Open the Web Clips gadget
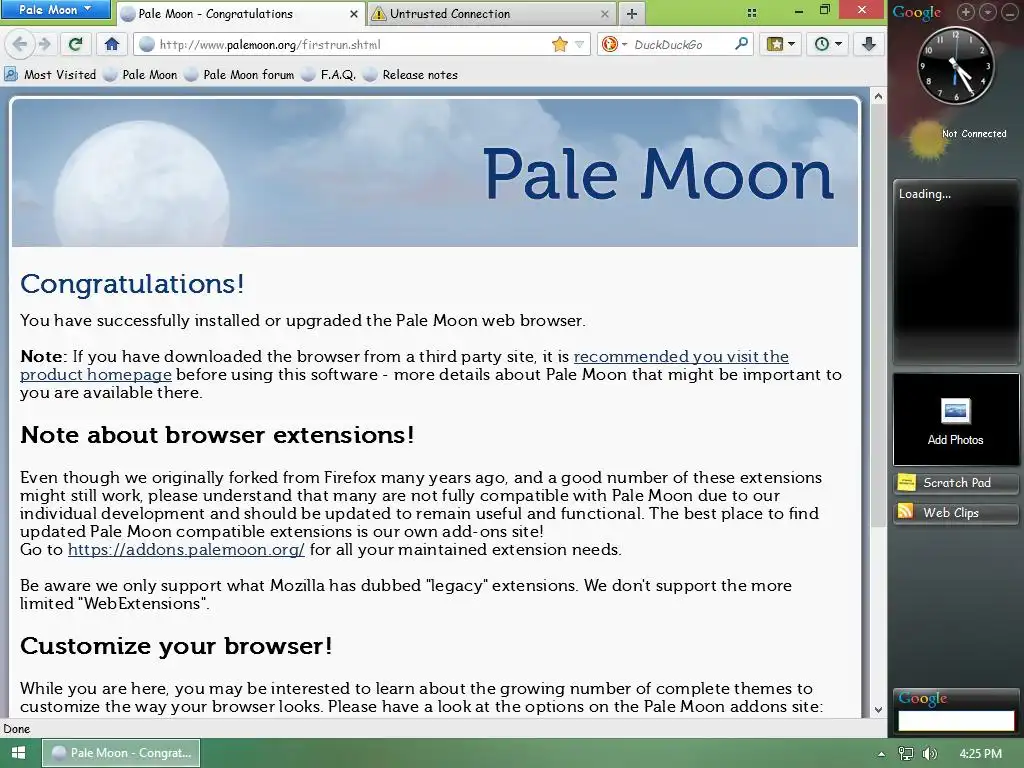1024x768 pixels. 955,513
